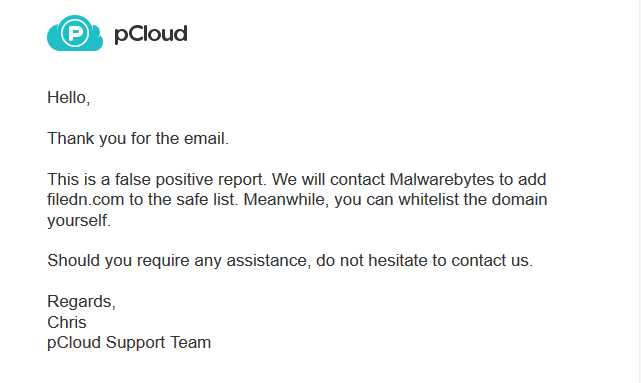641x383 pixels.
Task: Click the vertical scrollbar at the right edge
Action: (x=639, y=191)
